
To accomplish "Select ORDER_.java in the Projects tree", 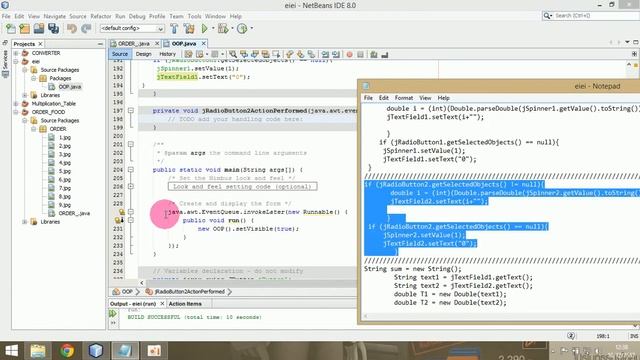I will click(74, 213).
